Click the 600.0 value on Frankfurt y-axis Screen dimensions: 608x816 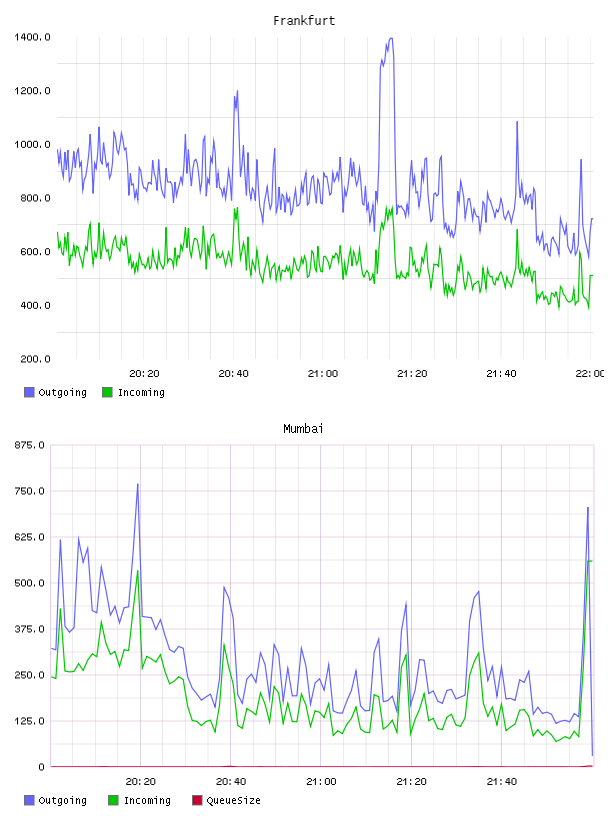[x=35, y=251]
